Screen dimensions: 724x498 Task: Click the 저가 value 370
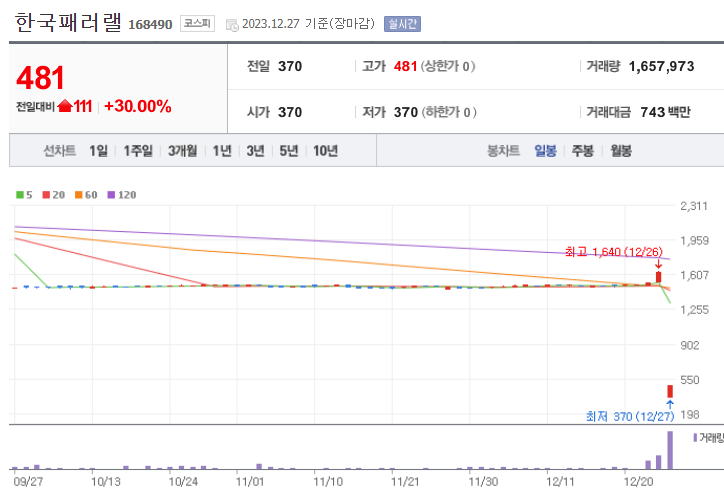[406, 112]
